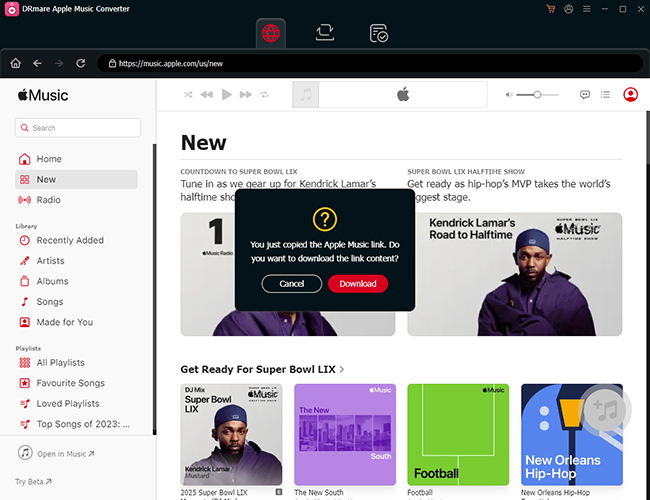Click New Orleans Hip-Hop caption text
650x500 pixels.
pos(555,492)
